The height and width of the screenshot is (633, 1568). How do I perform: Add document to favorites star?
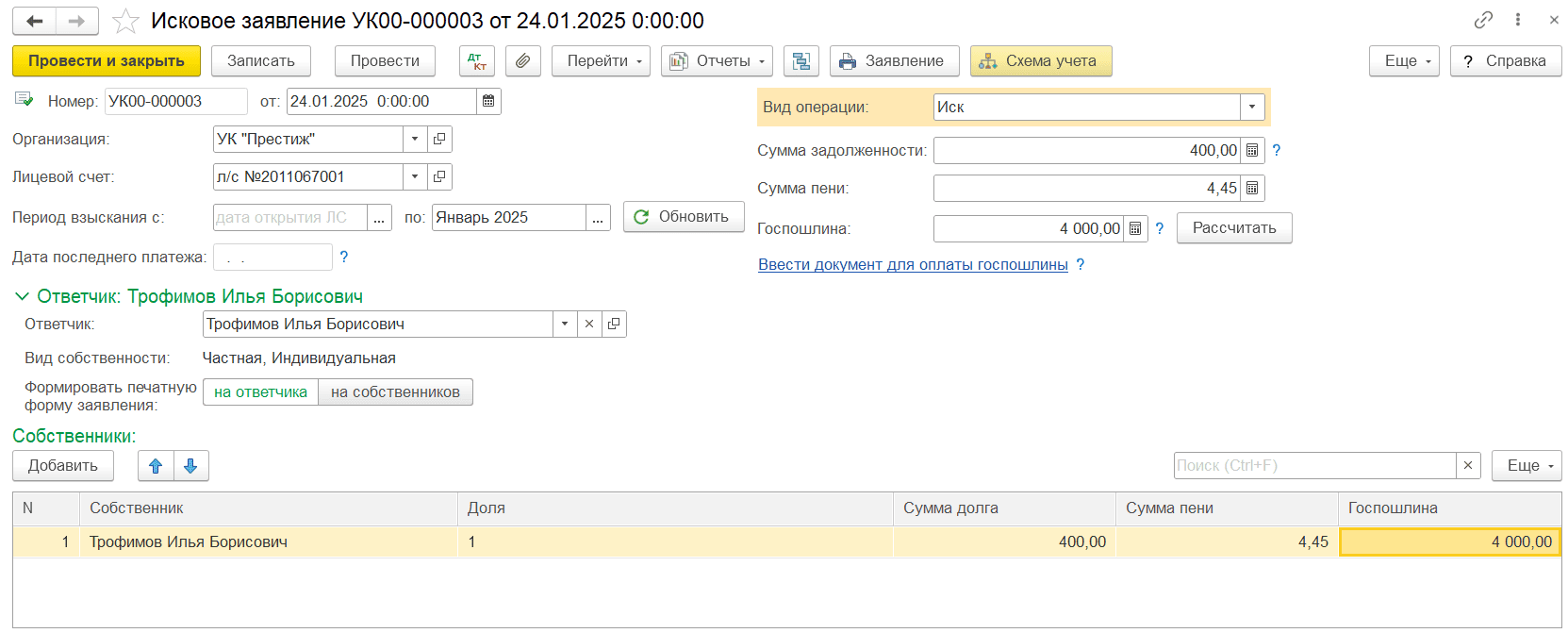tap(126, 21)
